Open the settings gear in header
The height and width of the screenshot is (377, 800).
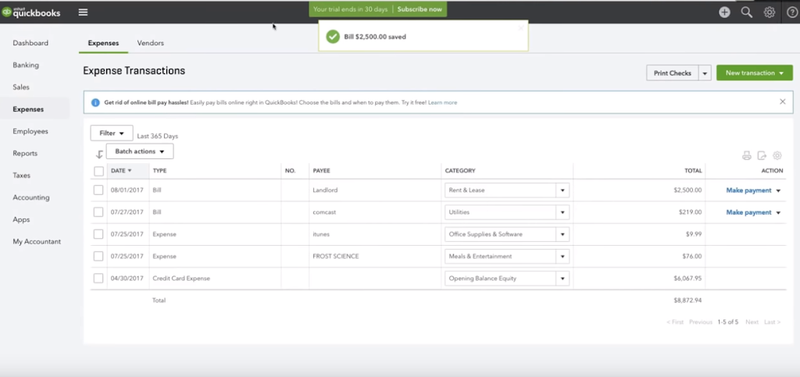pos(769,12)
